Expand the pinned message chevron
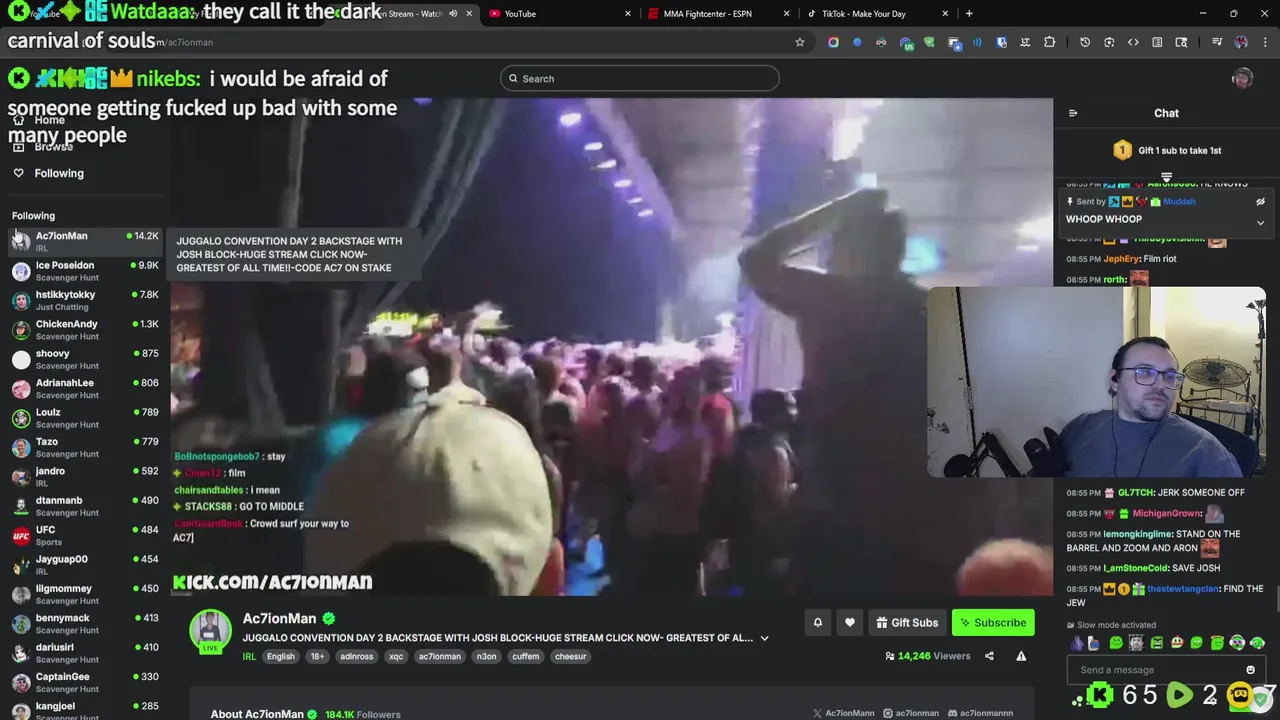This screenshot has height=720, width=1280. pyautogui.click(x=1260, y=223)
